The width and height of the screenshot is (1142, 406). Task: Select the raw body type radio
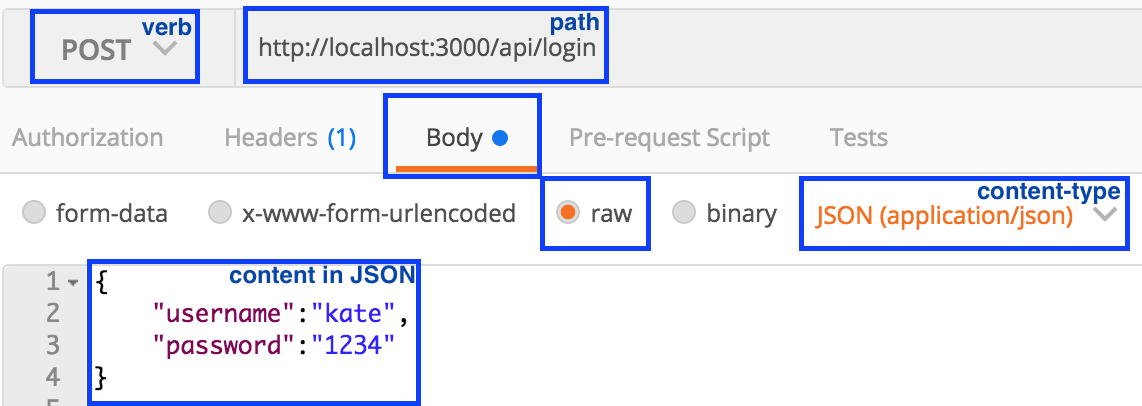(x=569, y=213)
